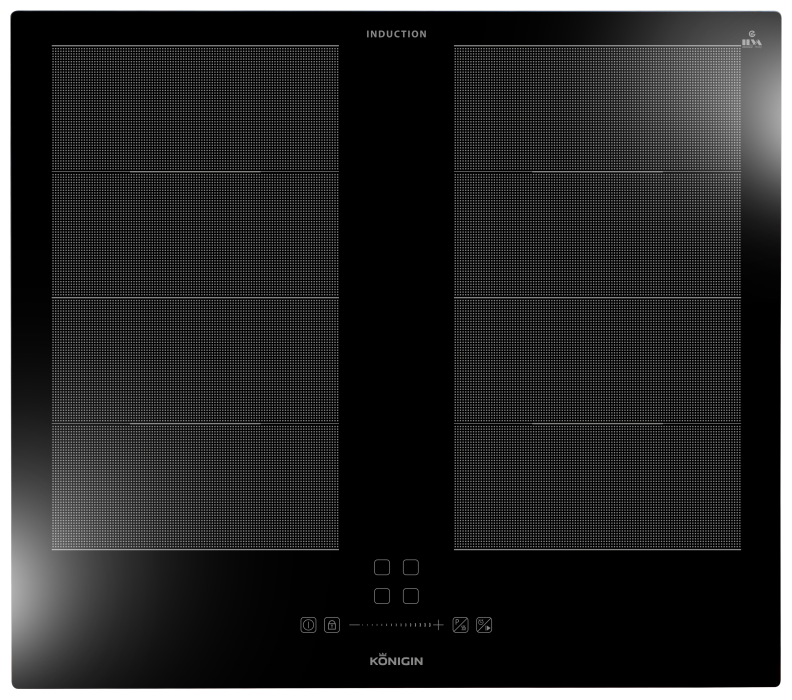Tap the bottom segment of right cooking zone

click(597, 487)
